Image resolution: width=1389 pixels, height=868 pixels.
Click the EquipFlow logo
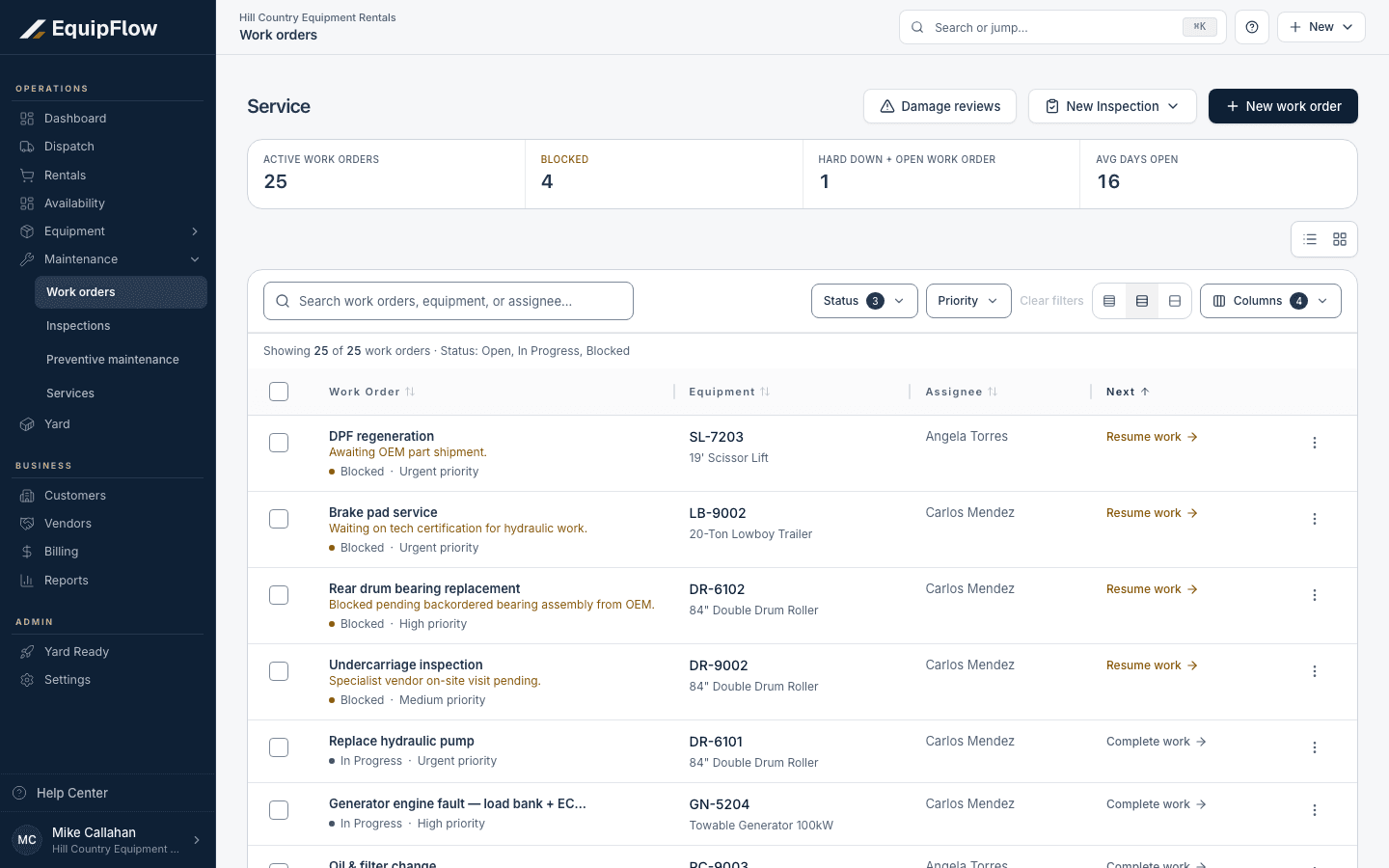point(89,28)
